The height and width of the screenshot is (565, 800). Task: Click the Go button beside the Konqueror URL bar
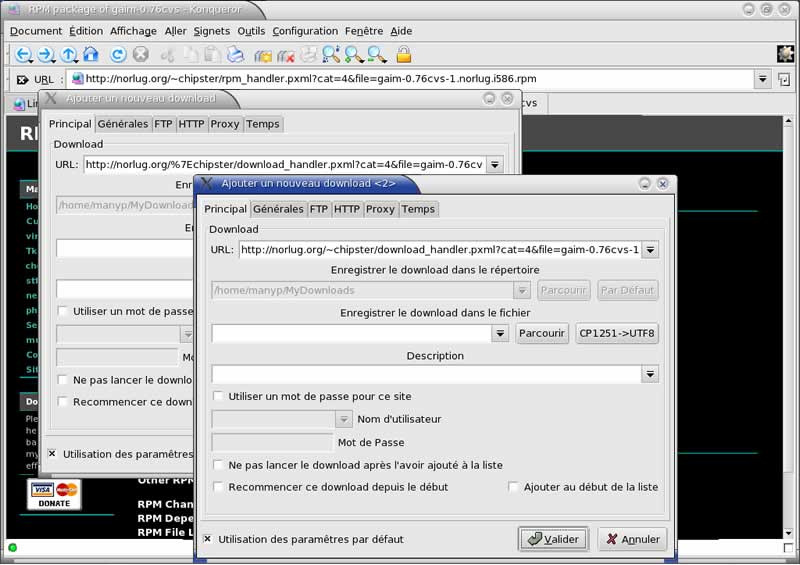784,80
